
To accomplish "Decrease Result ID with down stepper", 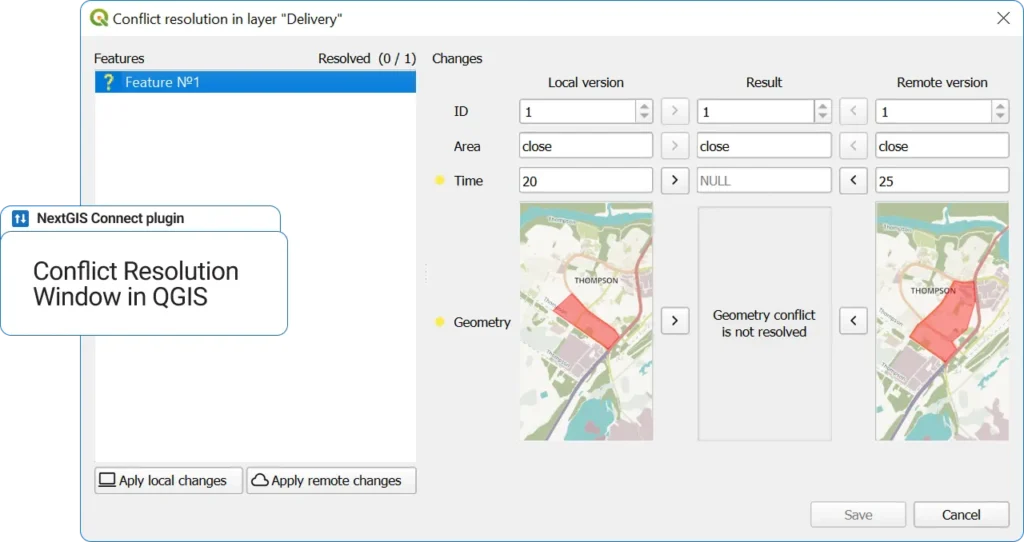I will (x=822, y=117).
